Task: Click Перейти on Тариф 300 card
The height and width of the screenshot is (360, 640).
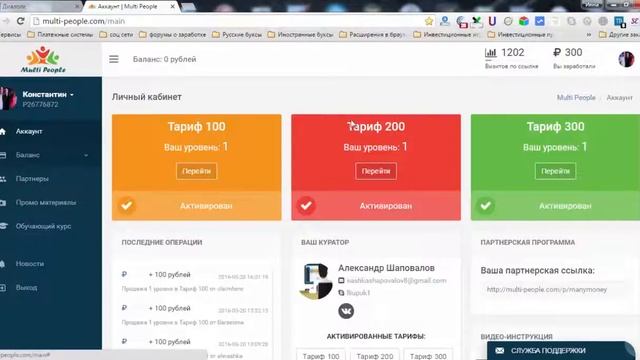Action: point(555,171)
